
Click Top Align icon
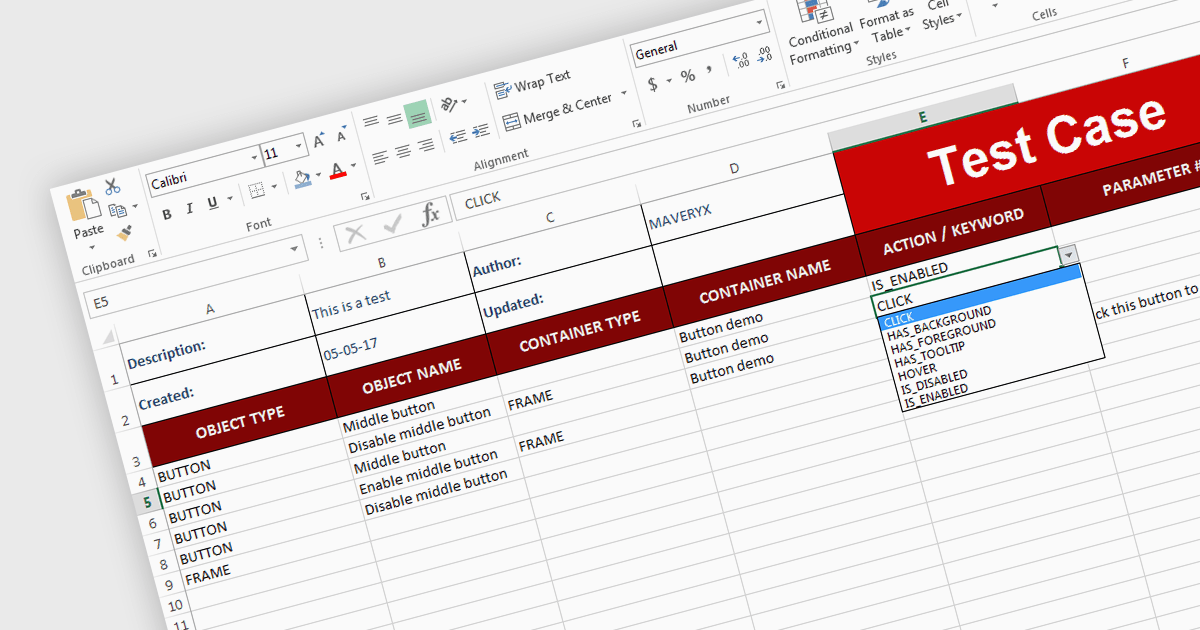(371, 123)
